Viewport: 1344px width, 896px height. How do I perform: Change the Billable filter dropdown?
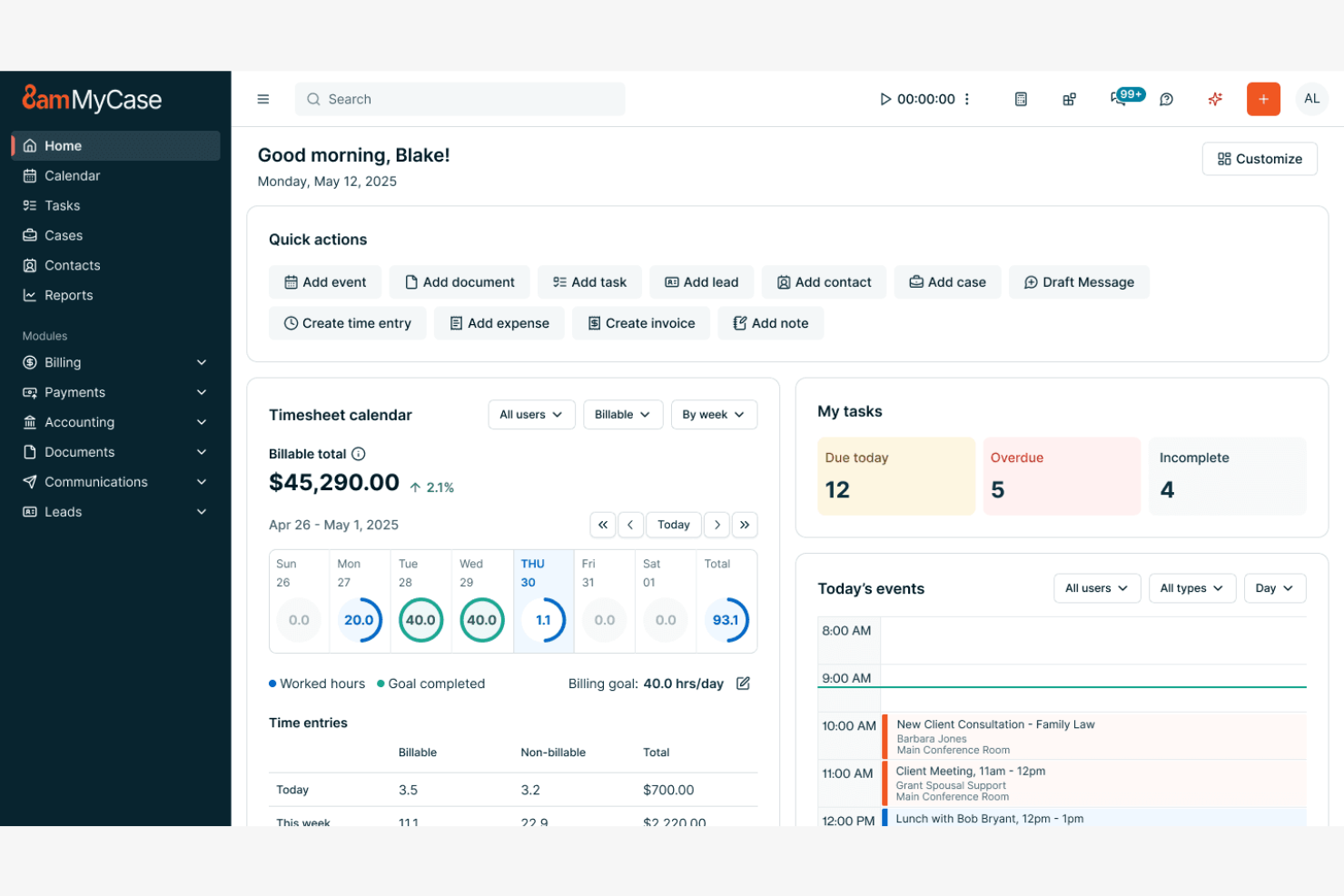coord(623,414)
